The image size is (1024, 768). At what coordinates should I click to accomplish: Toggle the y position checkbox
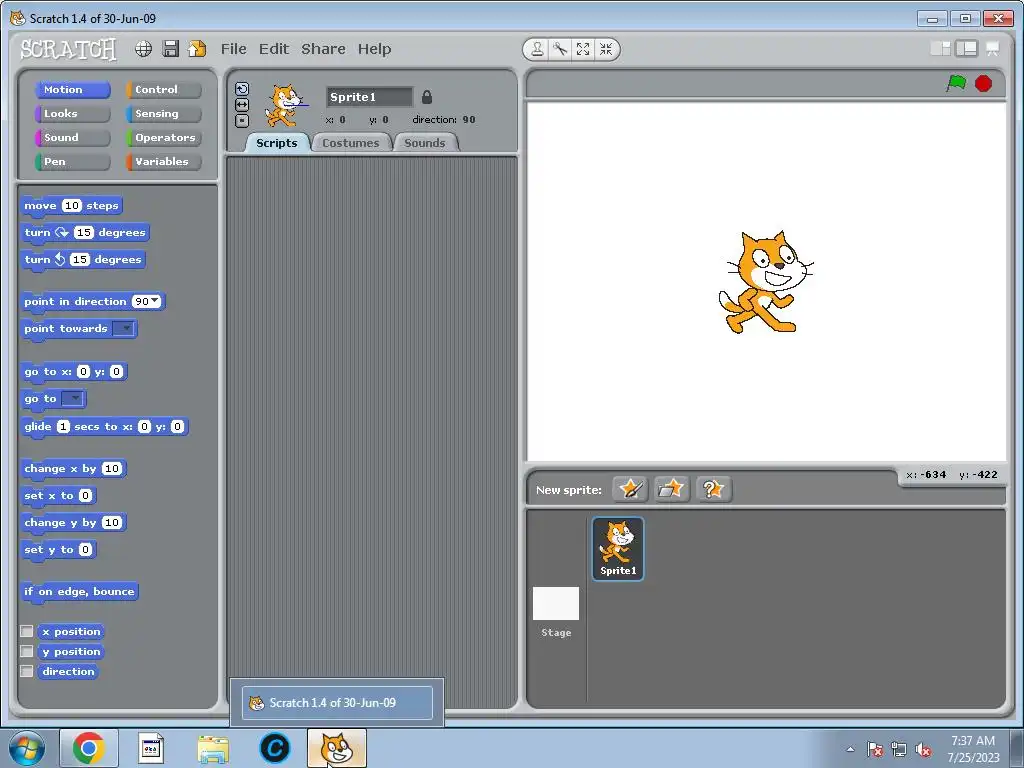tap(27, 652)
